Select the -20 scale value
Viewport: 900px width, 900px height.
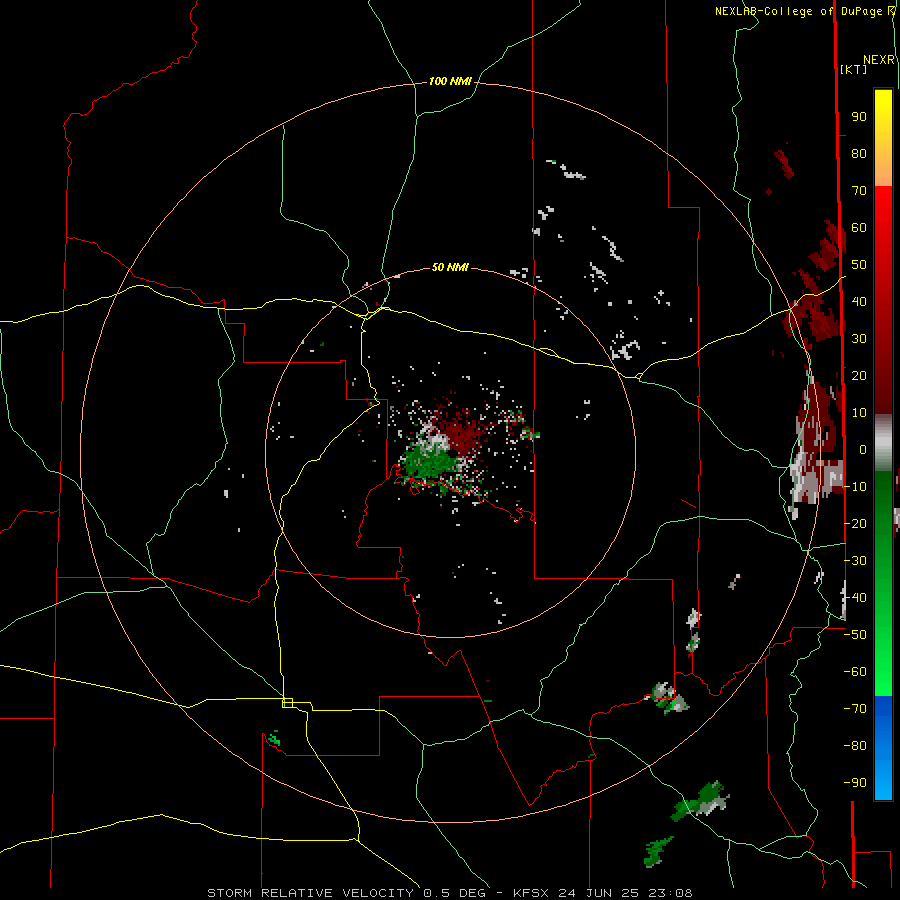[855, 524]
